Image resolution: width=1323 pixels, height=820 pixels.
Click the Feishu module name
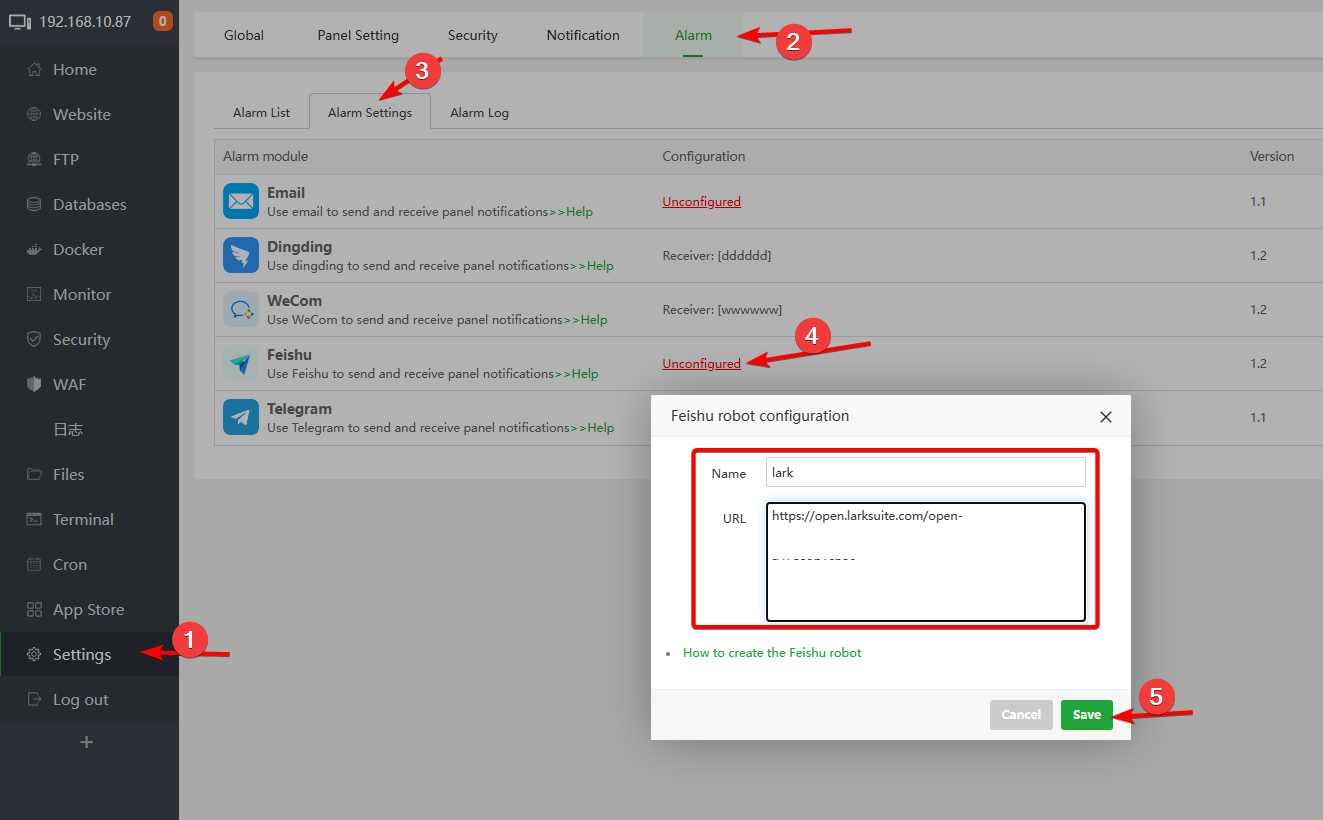[290, 355]
